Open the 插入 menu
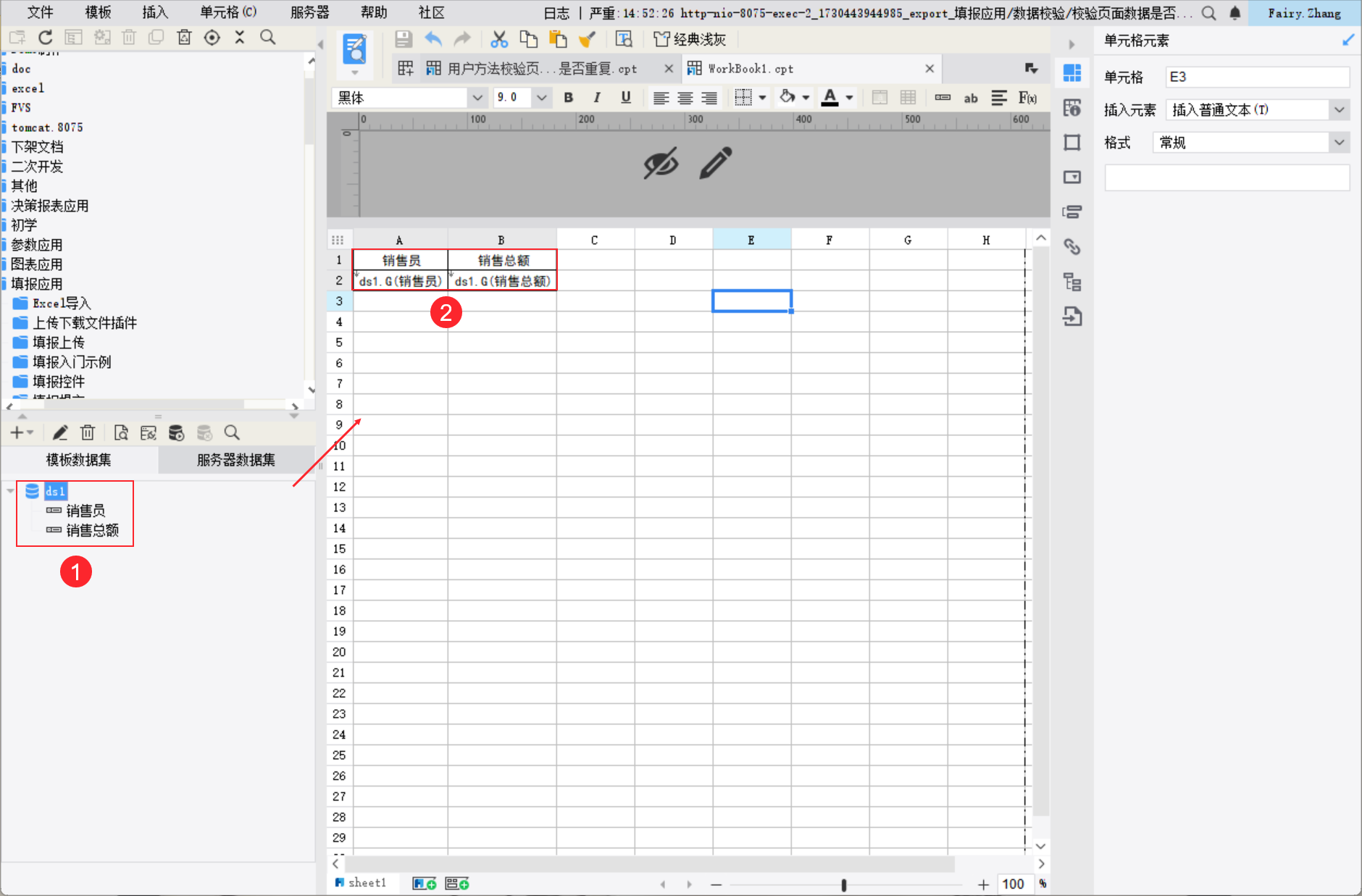The image size is (1362, 896). (x=155, y=12)
